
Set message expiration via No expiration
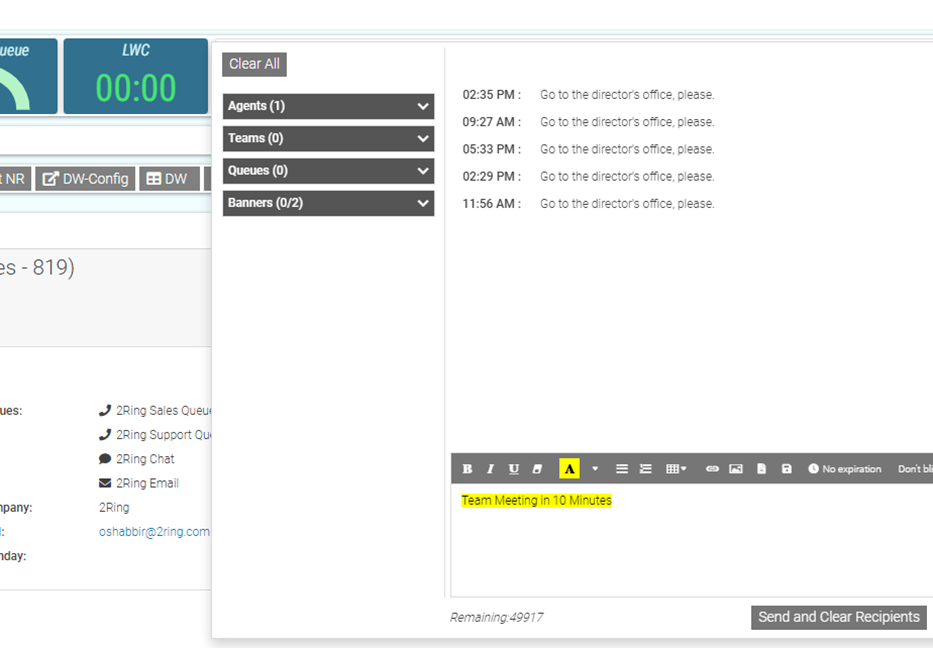click(845, 469)
